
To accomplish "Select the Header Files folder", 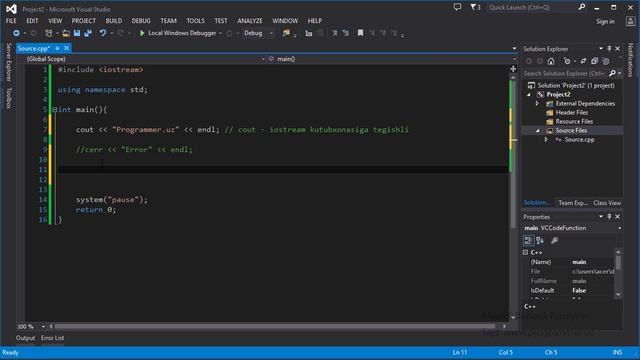I will click(572, 113).
